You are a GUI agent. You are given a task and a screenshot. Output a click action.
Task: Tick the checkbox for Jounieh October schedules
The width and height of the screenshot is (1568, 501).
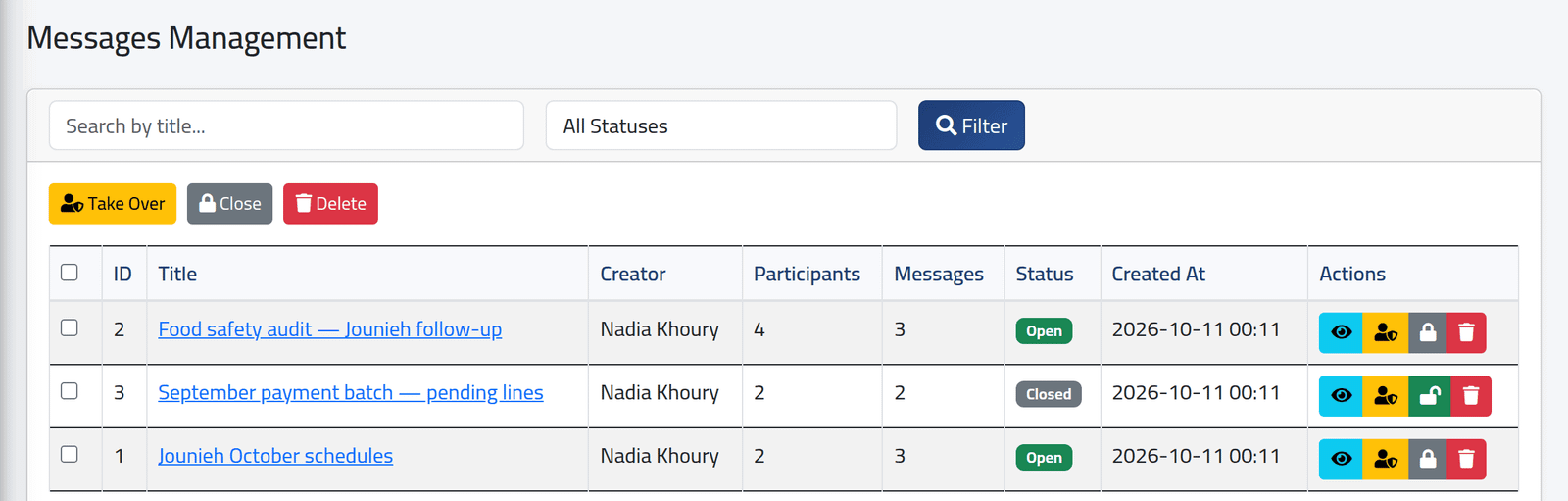point(70,454)
